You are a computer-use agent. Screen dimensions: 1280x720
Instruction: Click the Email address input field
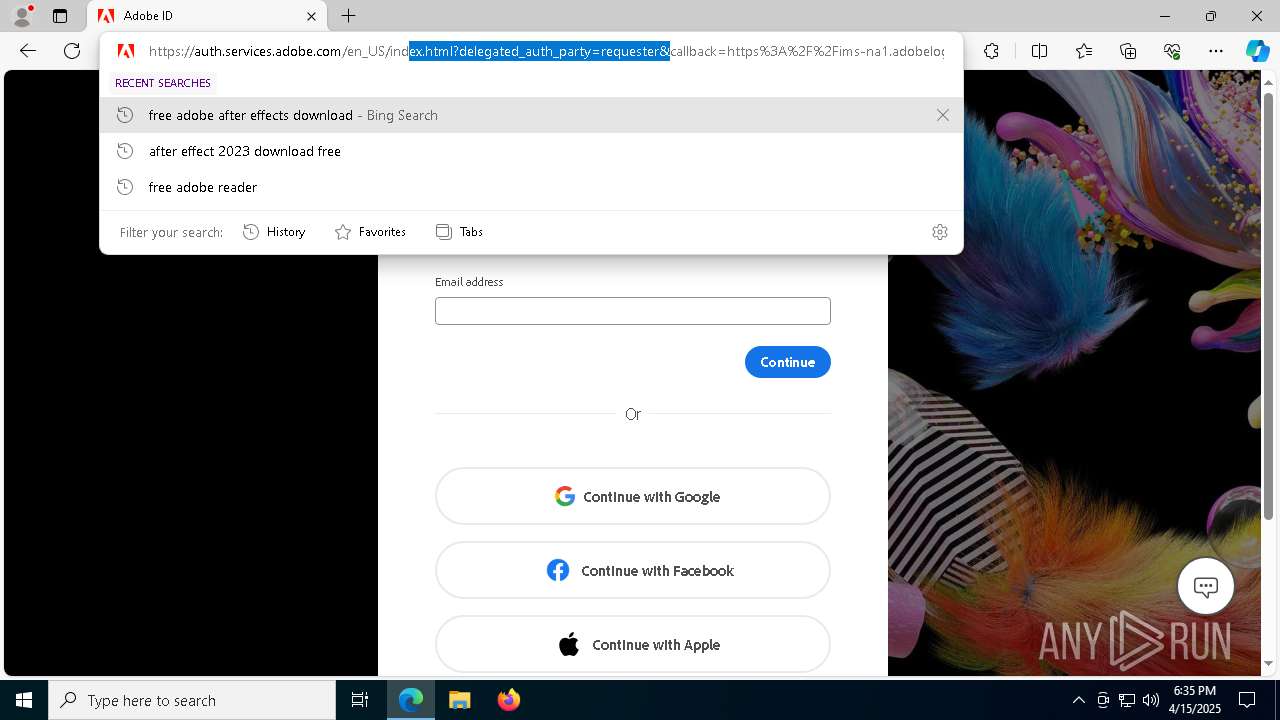point(633,311)
